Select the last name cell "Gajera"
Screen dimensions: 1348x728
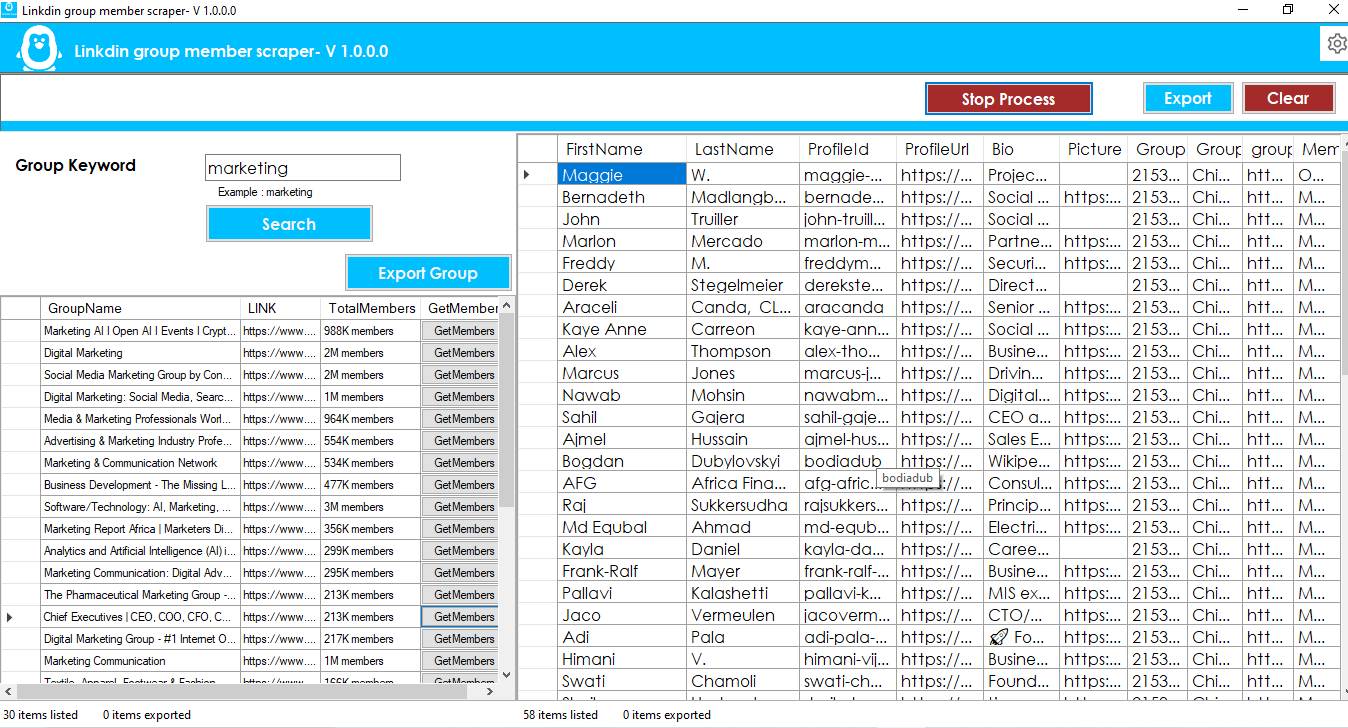click(743, 417)
